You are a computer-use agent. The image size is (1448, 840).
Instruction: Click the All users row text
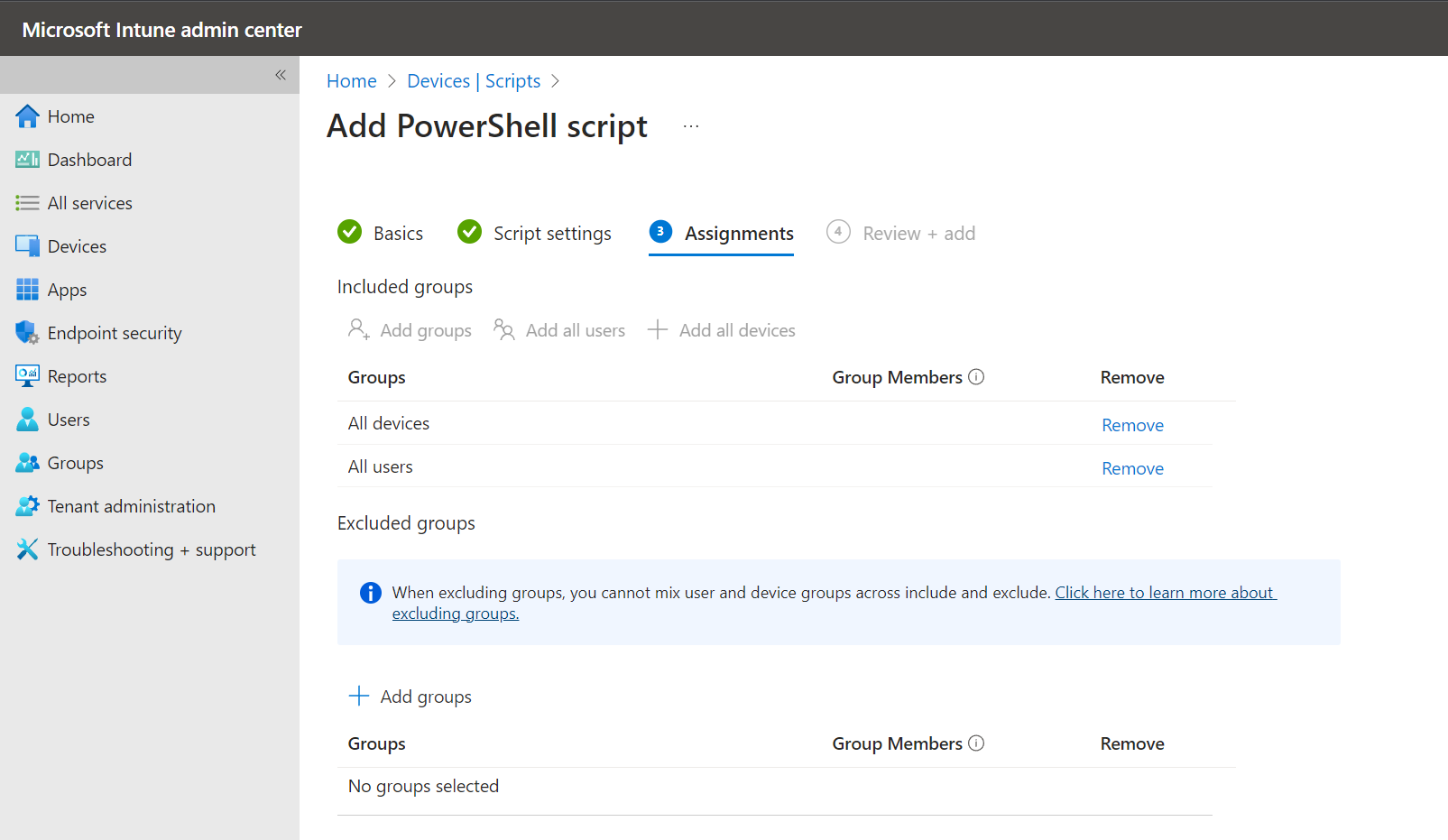381,466
